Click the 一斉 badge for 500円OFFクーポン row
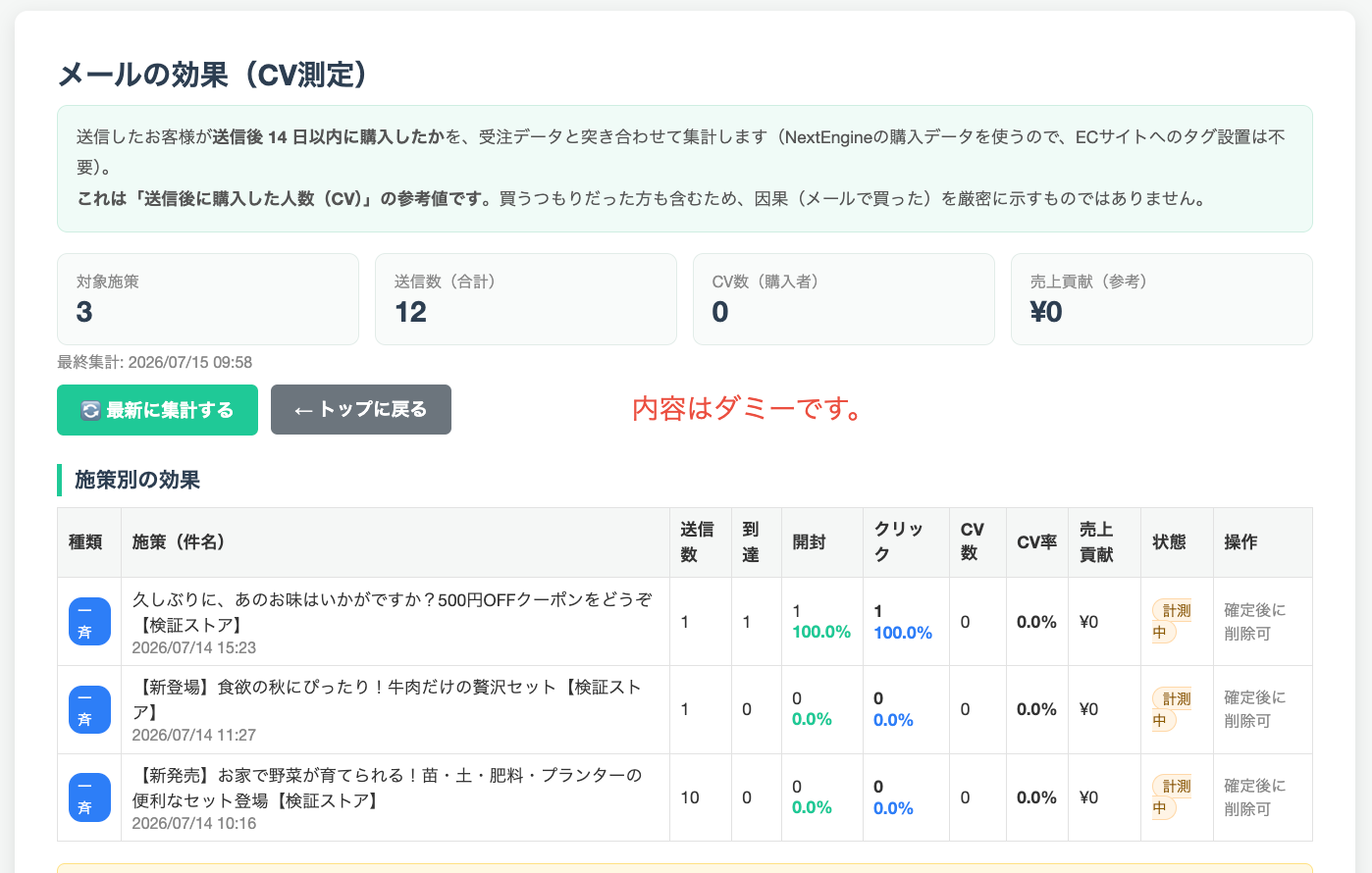Image resolution: width=1372 pixels, height=873 pixels. [89, 622]
